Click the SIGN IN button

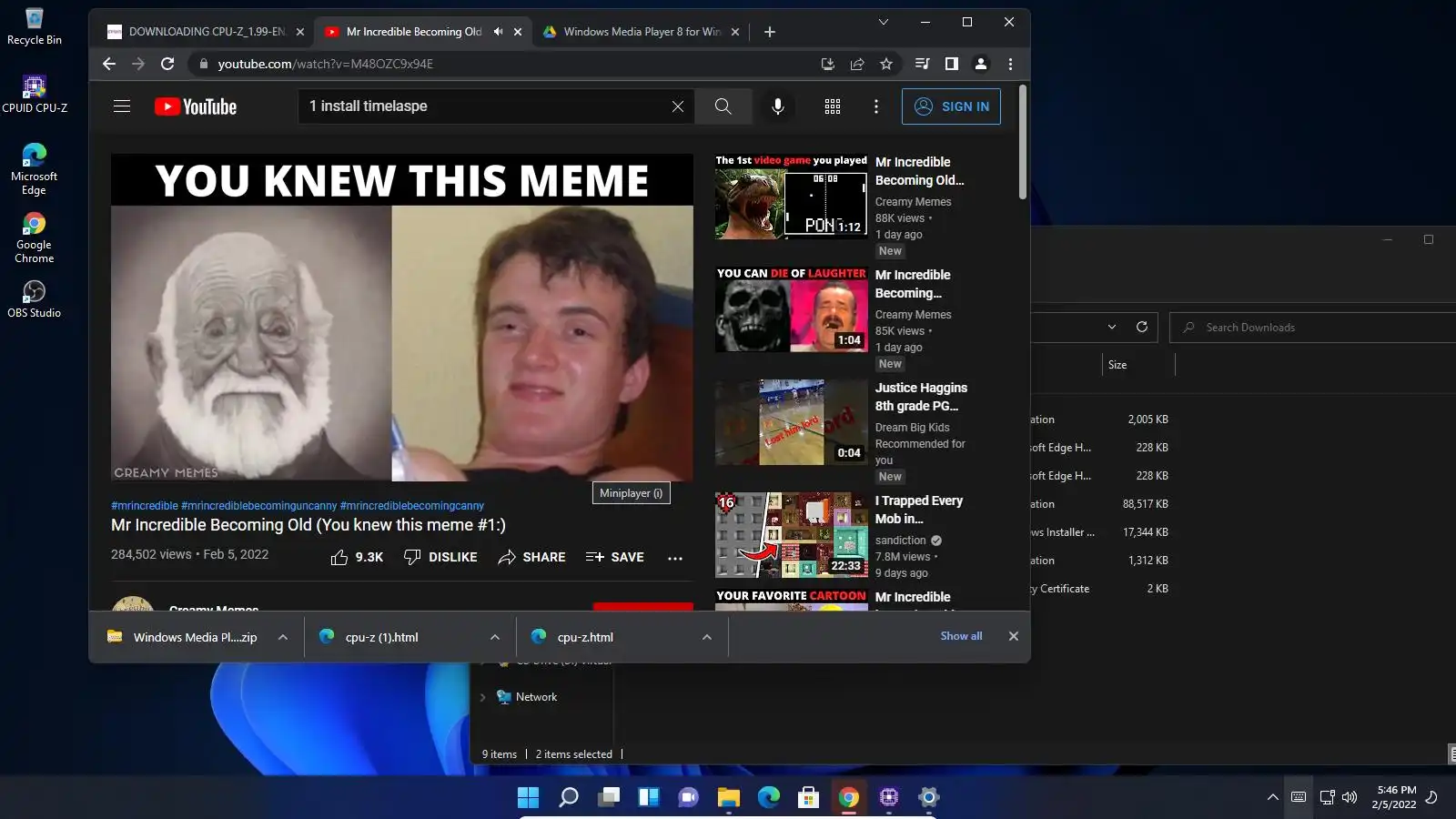tap(951, 106)
